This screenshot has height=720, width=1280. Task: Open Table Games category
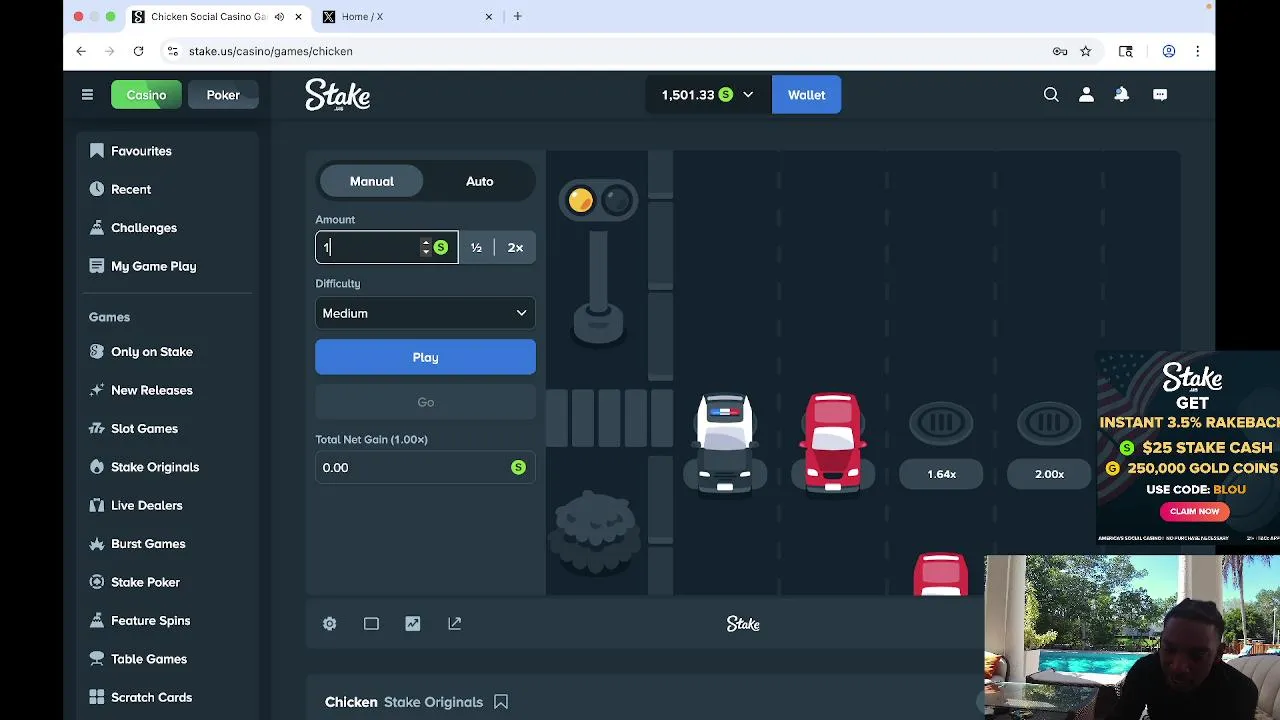148,659
